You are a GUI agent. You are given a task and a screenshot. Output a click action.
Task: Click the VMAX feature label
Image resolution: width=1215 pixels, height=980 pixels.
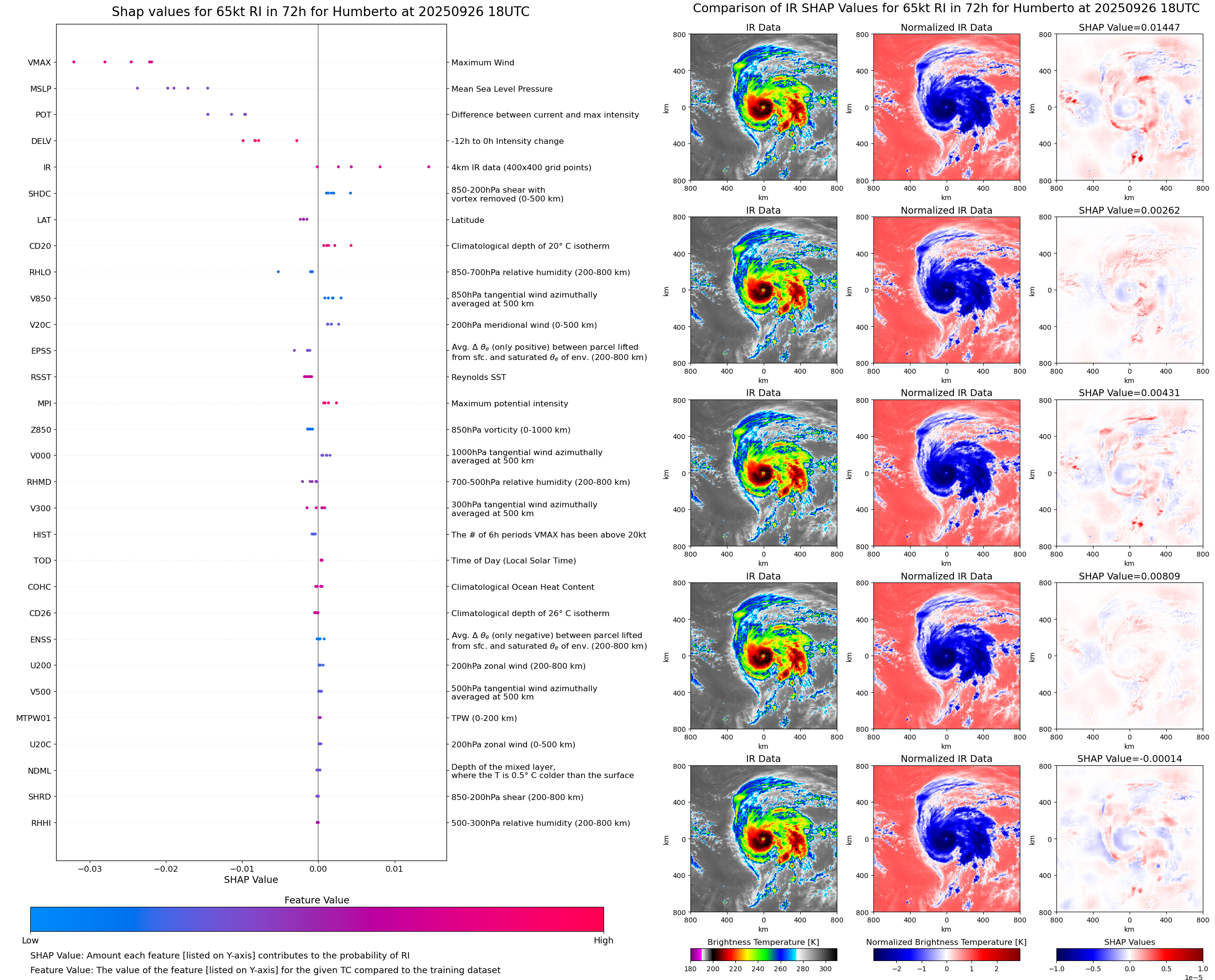pyautogui.click(x=39, y=62)
